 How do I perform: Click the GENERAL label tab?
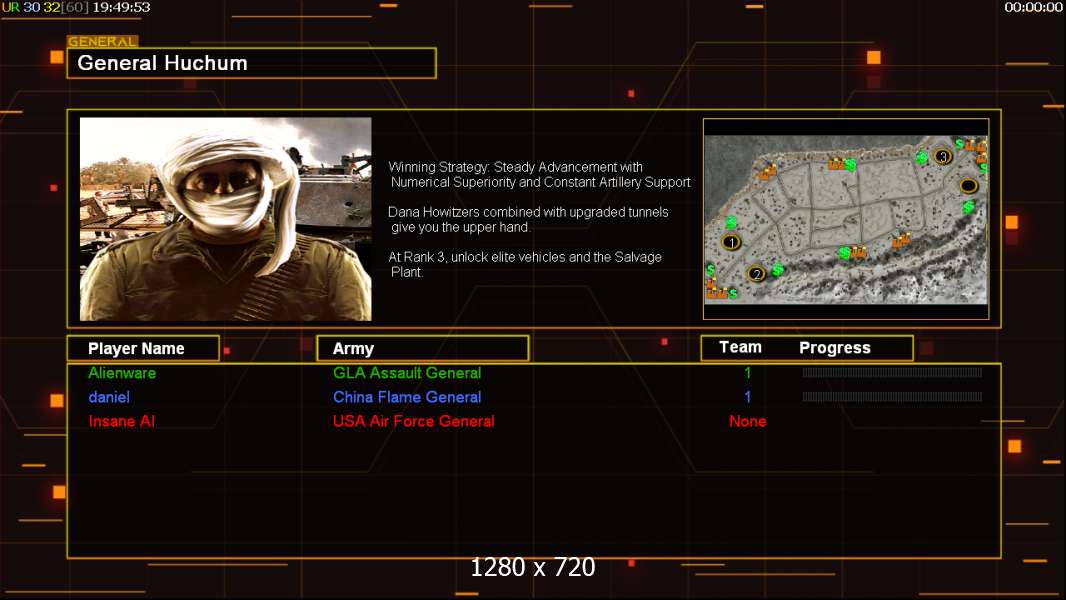(103, 41)
